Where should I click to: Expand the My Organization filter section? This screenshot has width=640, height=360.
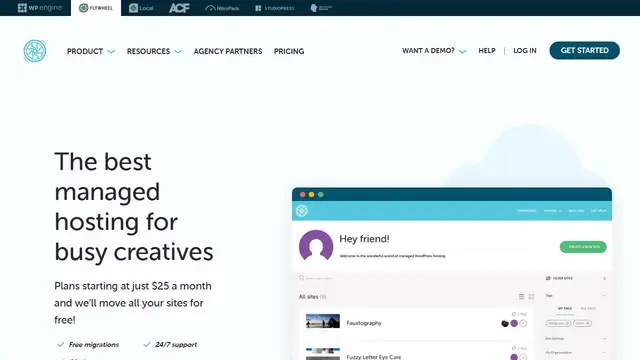pyautogui.click(x=576, y=352)
